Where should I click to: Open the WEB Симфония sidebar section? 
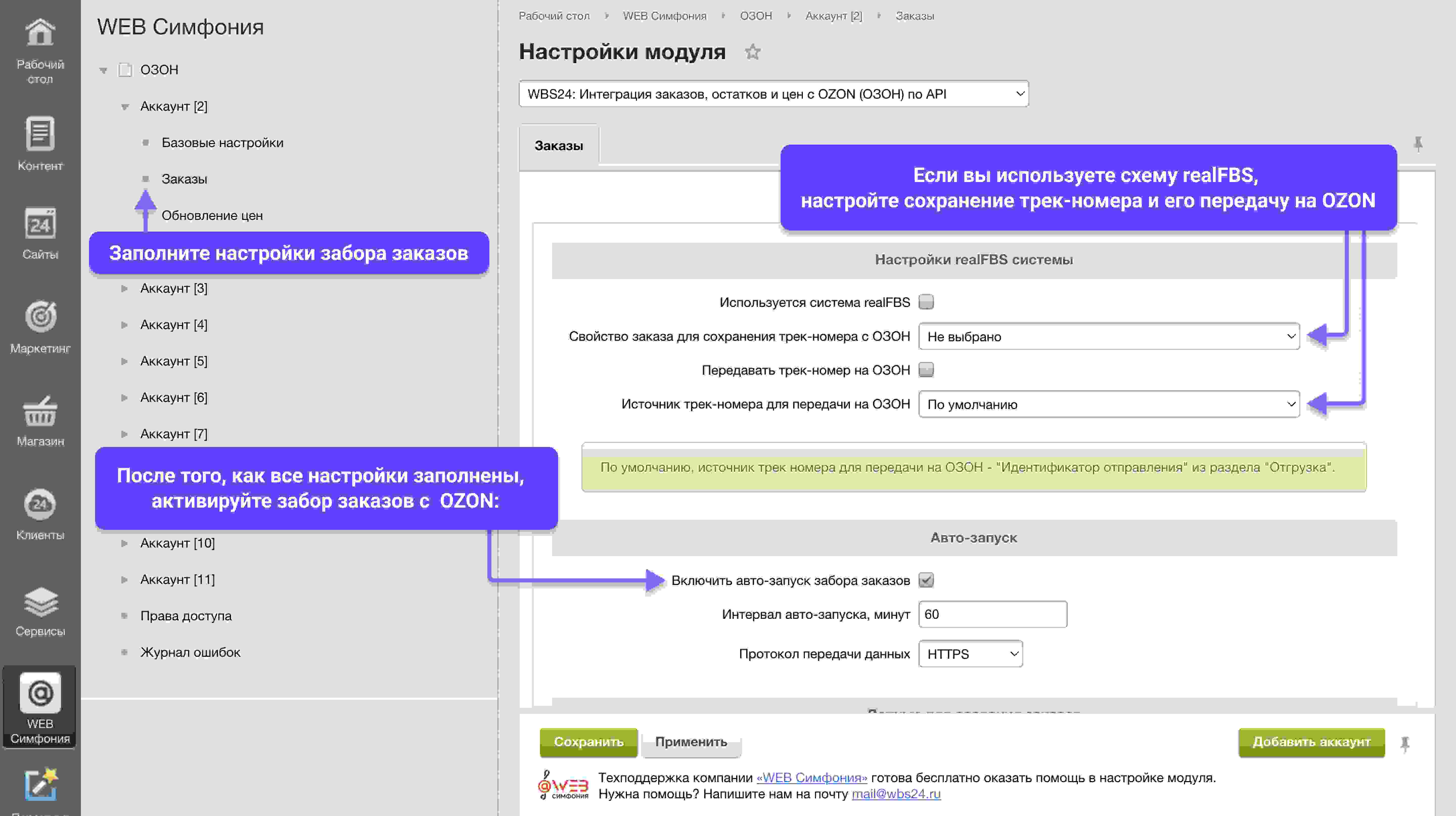tap(40, 708)
